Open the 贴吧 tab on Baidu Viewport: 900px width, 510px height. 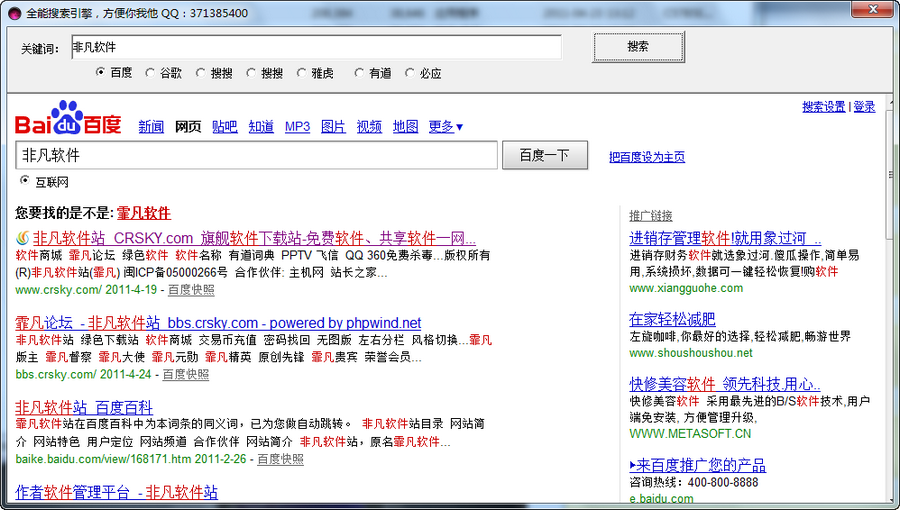[x=224, y=127]
